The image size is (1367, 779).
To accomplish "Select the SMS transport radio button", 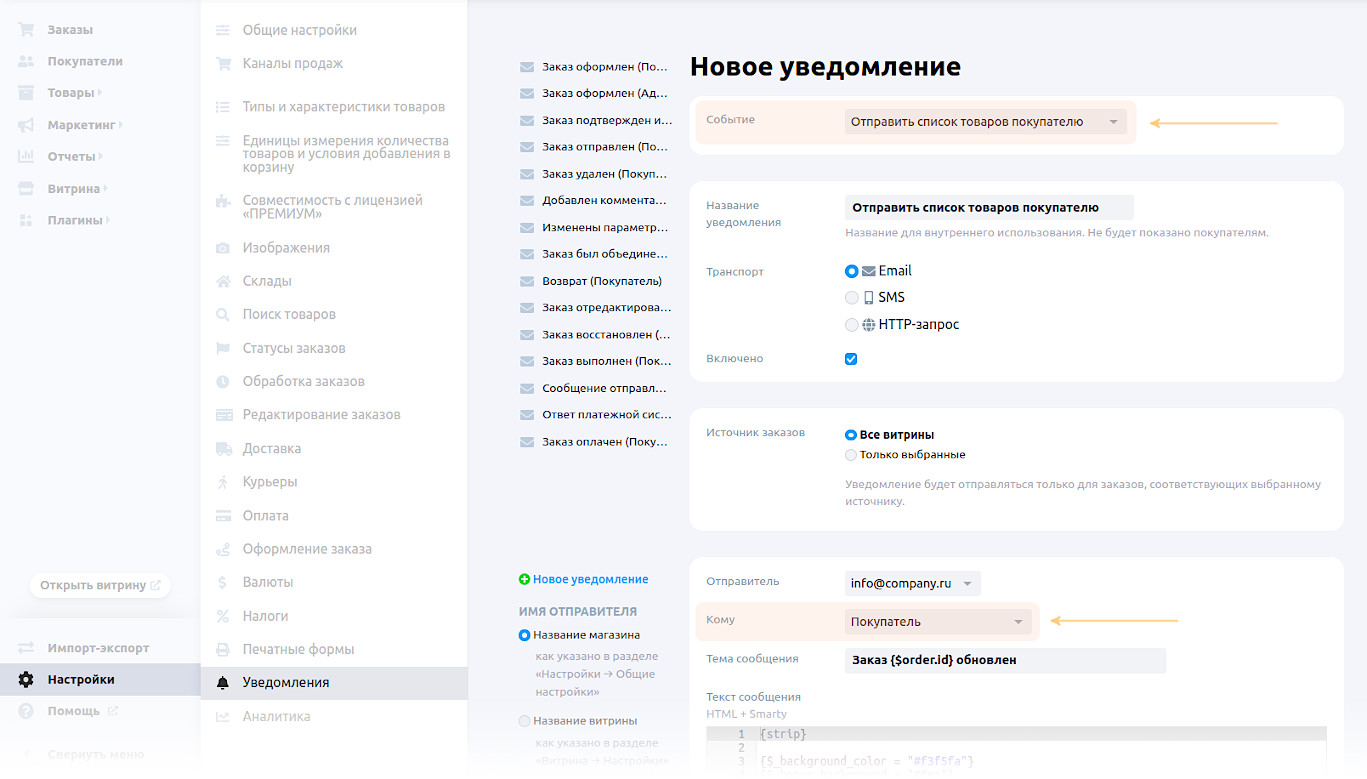I will [x=852, y=298].
